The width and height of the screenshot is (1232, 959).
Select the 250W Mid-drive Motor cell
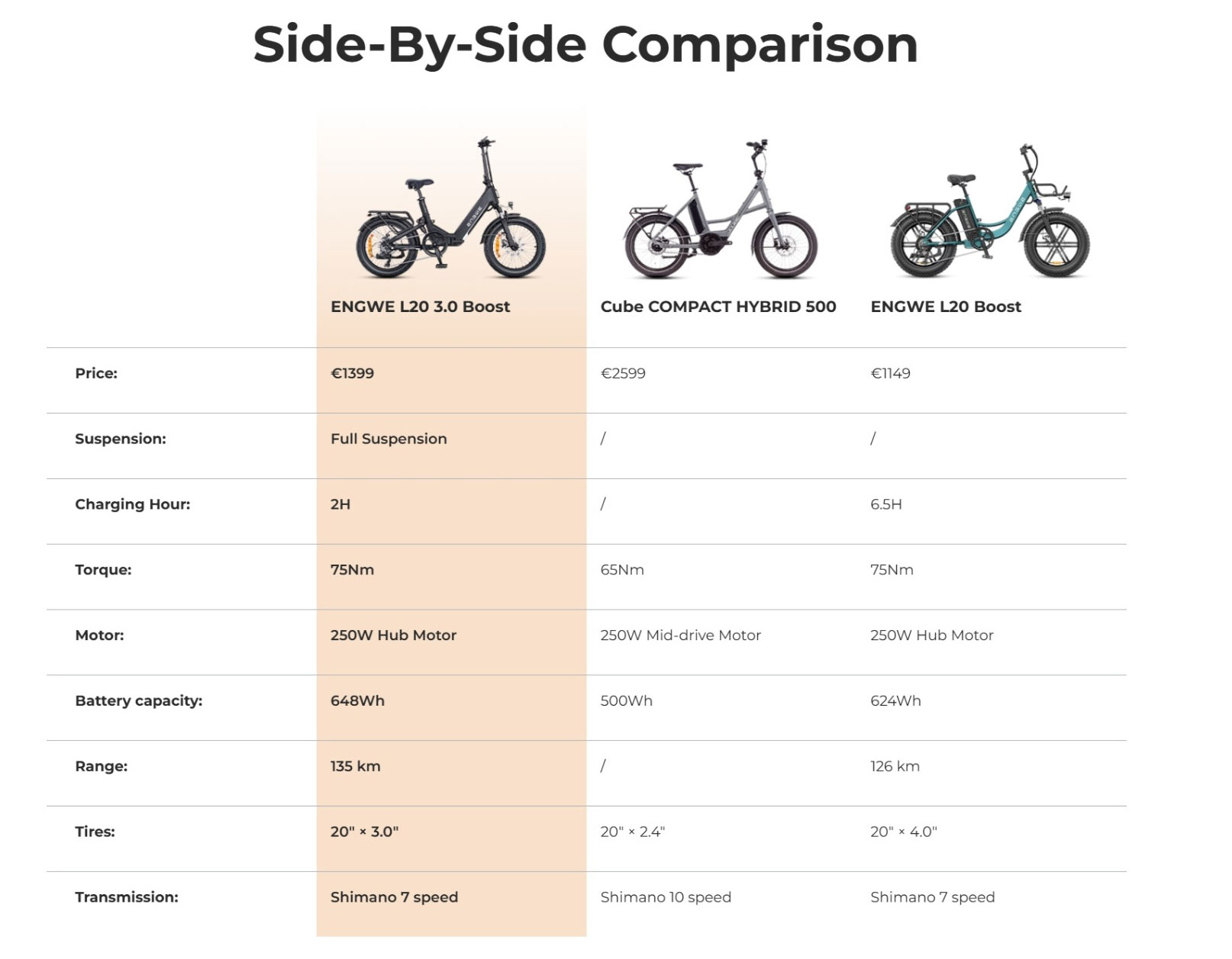point(680,636)
